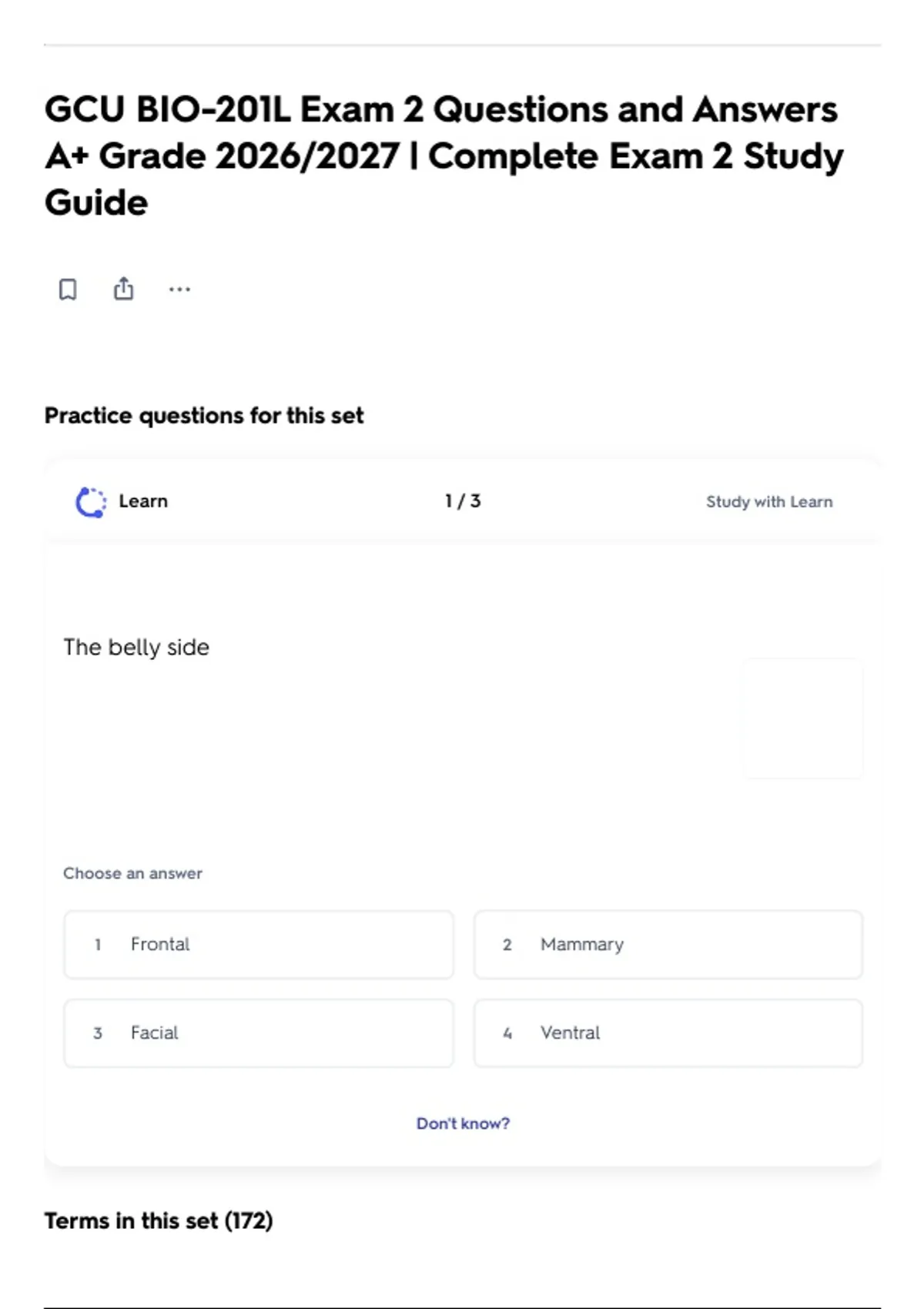This screenshot has width=924, height=1309.
Task: Click the 1 / 3 question counter
Action: 463,501
